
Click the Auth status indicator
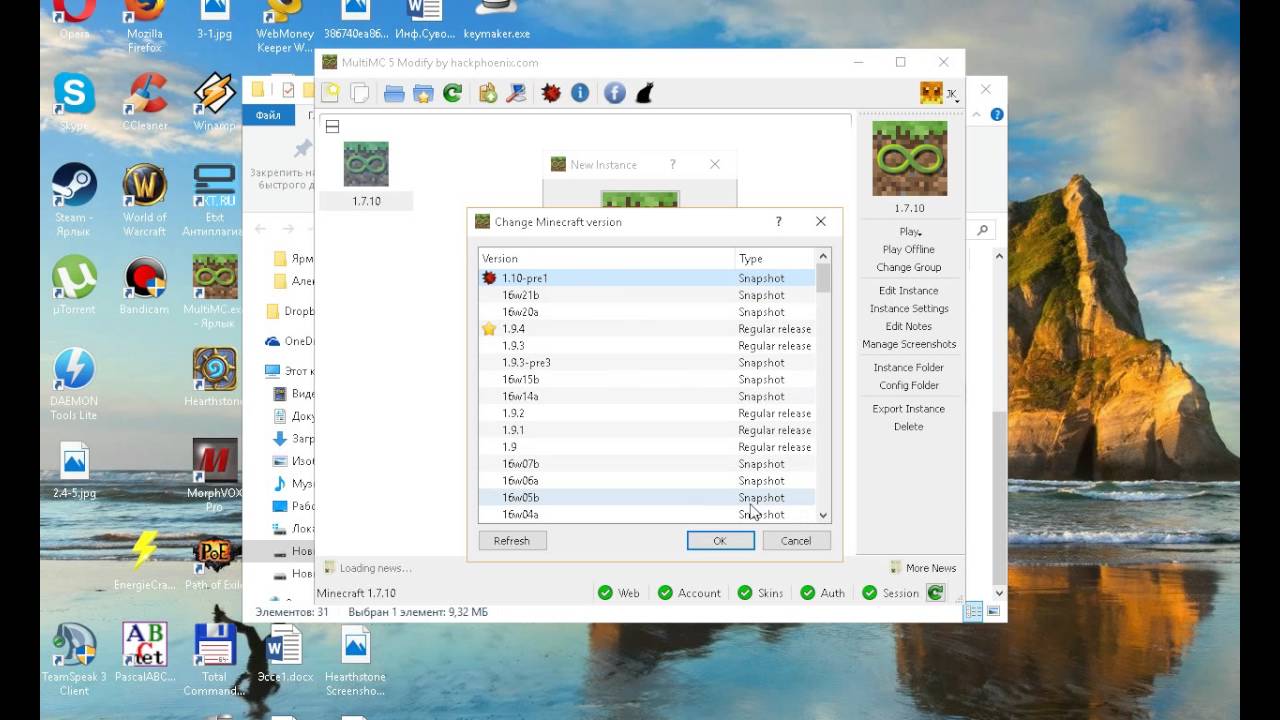(823, 593)
